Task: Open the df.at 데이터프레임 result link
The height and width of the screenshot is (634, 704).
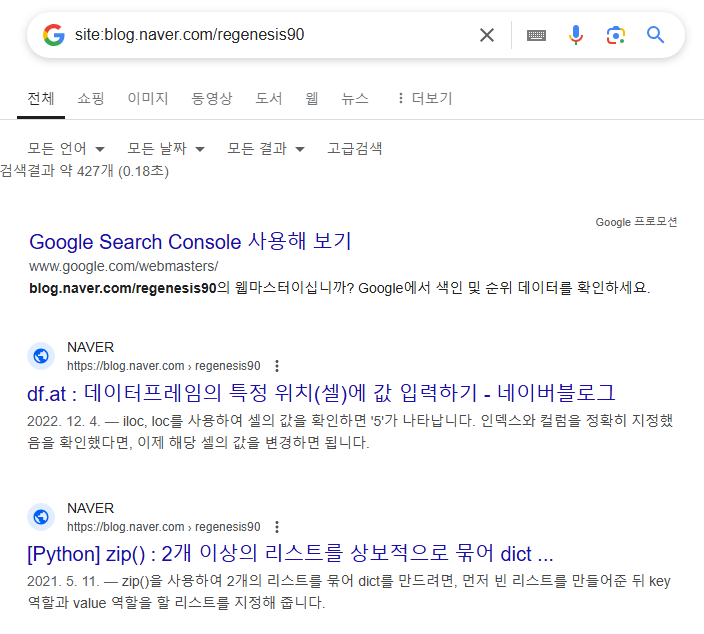Action: (321, 393)
